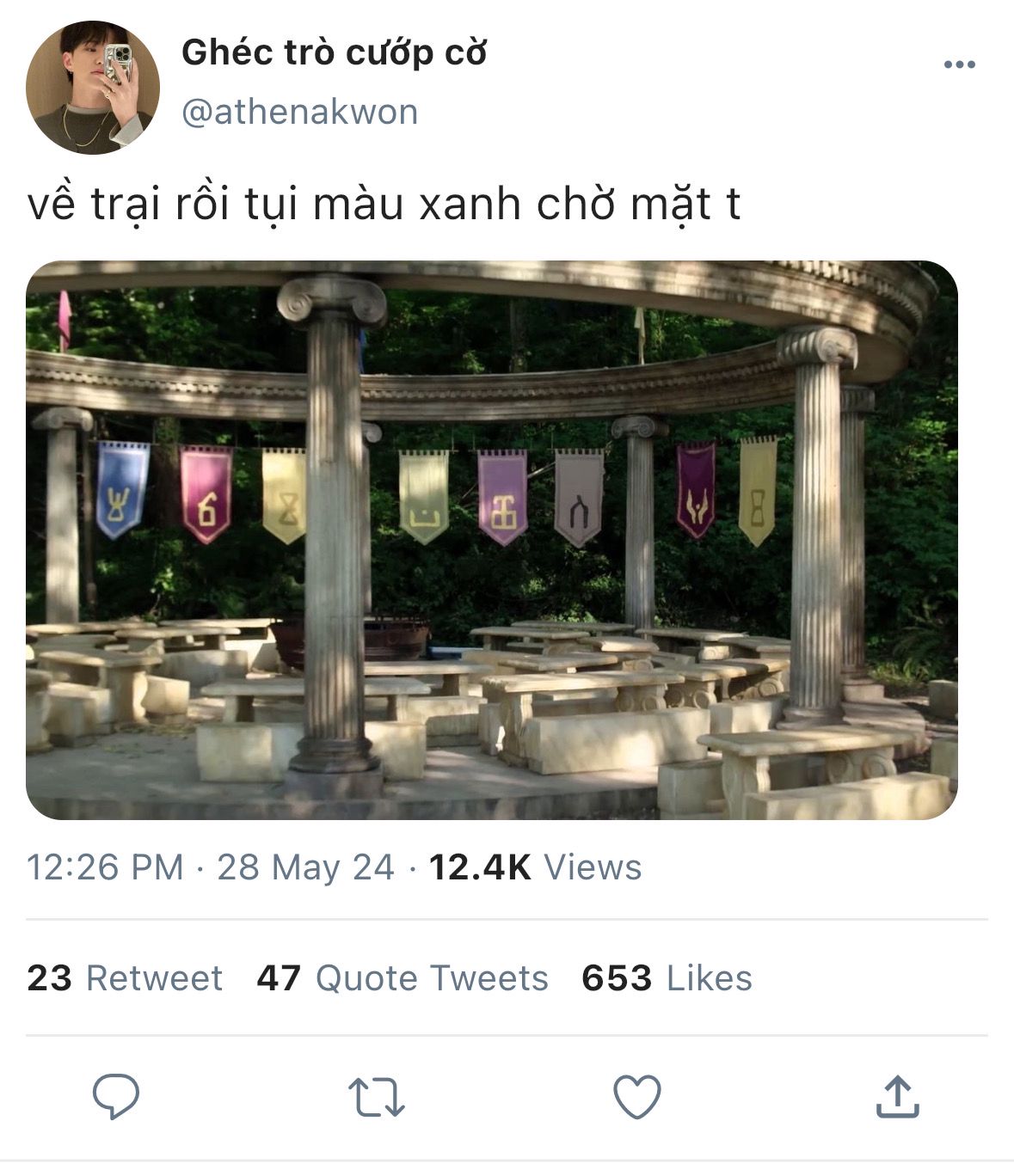
Task: Click the reply speech bubble icon
Action: coord(116,1096)
